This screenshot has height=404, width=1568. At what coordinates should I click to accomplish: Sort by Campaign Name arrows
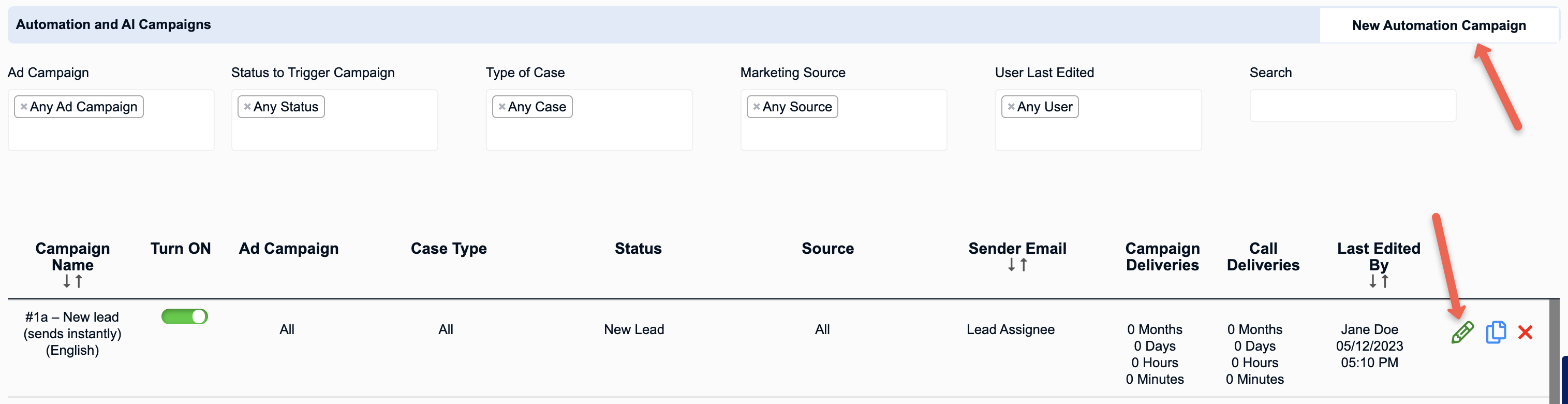click(x=72, y=282)
